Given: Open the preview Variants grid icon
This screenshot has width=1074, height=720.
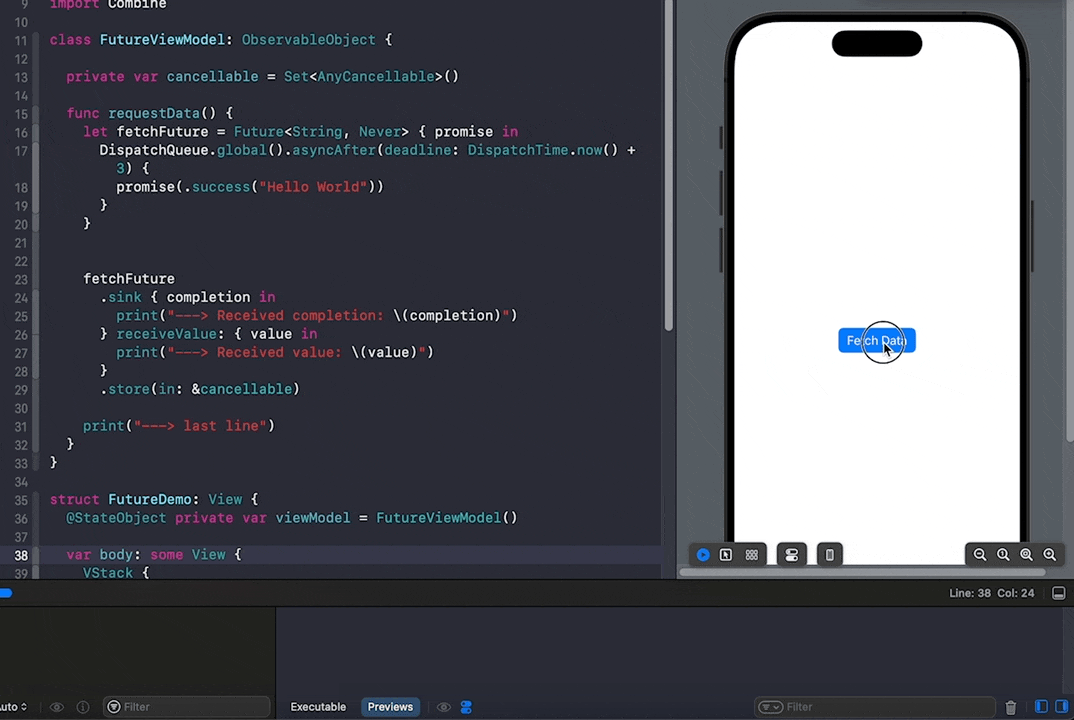Looking at the screenshot, I should point(751,555).
